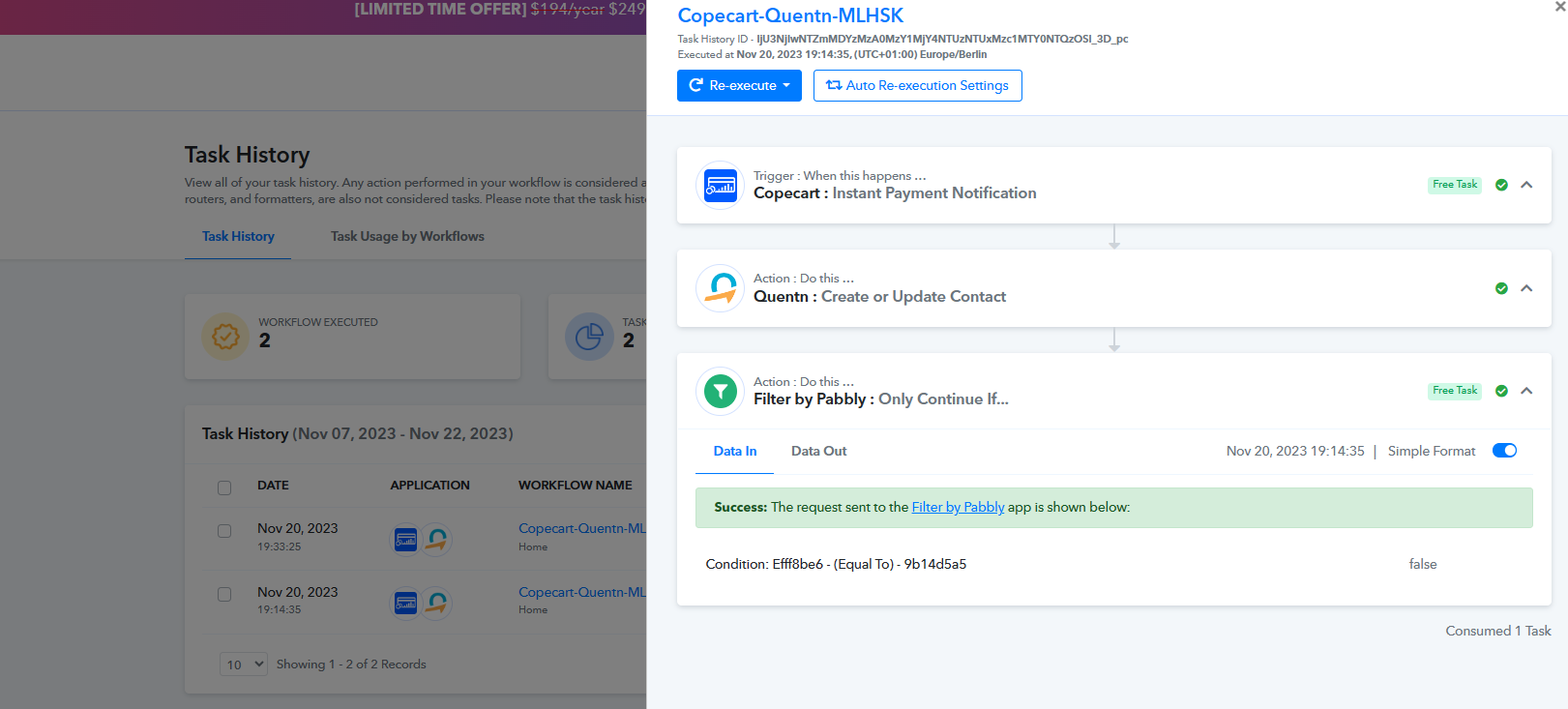Click the Nov 20, 2023 19:14:35 timestamp in Filter step
Screen dimensions: 1568x709
(1295, 451)
